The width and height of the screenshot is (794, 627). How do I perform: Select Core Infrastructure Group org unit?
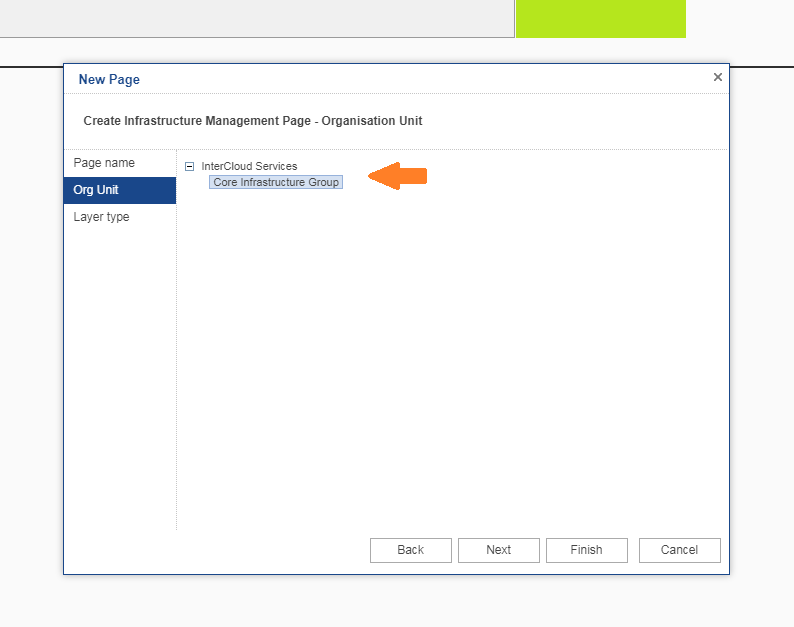(x=276, y=182)
